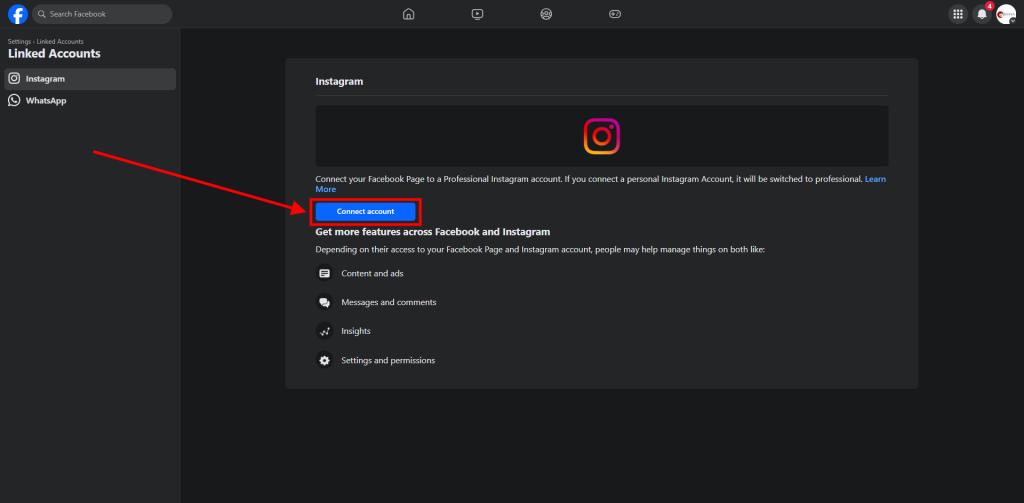Click the 'Messages and comments' text
Viewport: 1024px width, 503px height.
389,302
